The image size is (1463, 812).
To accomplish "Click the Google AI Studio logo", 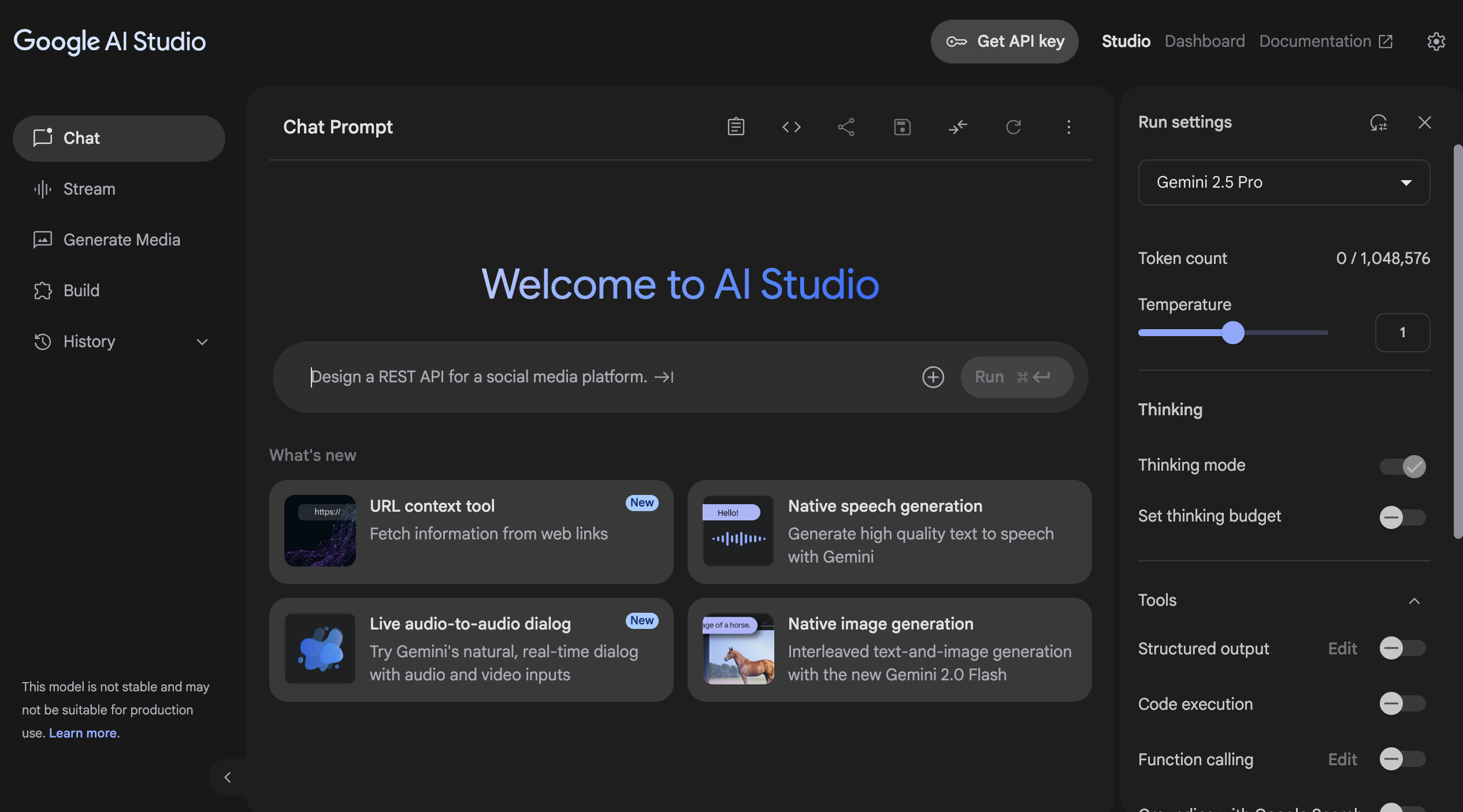I will tap(110, 42).
